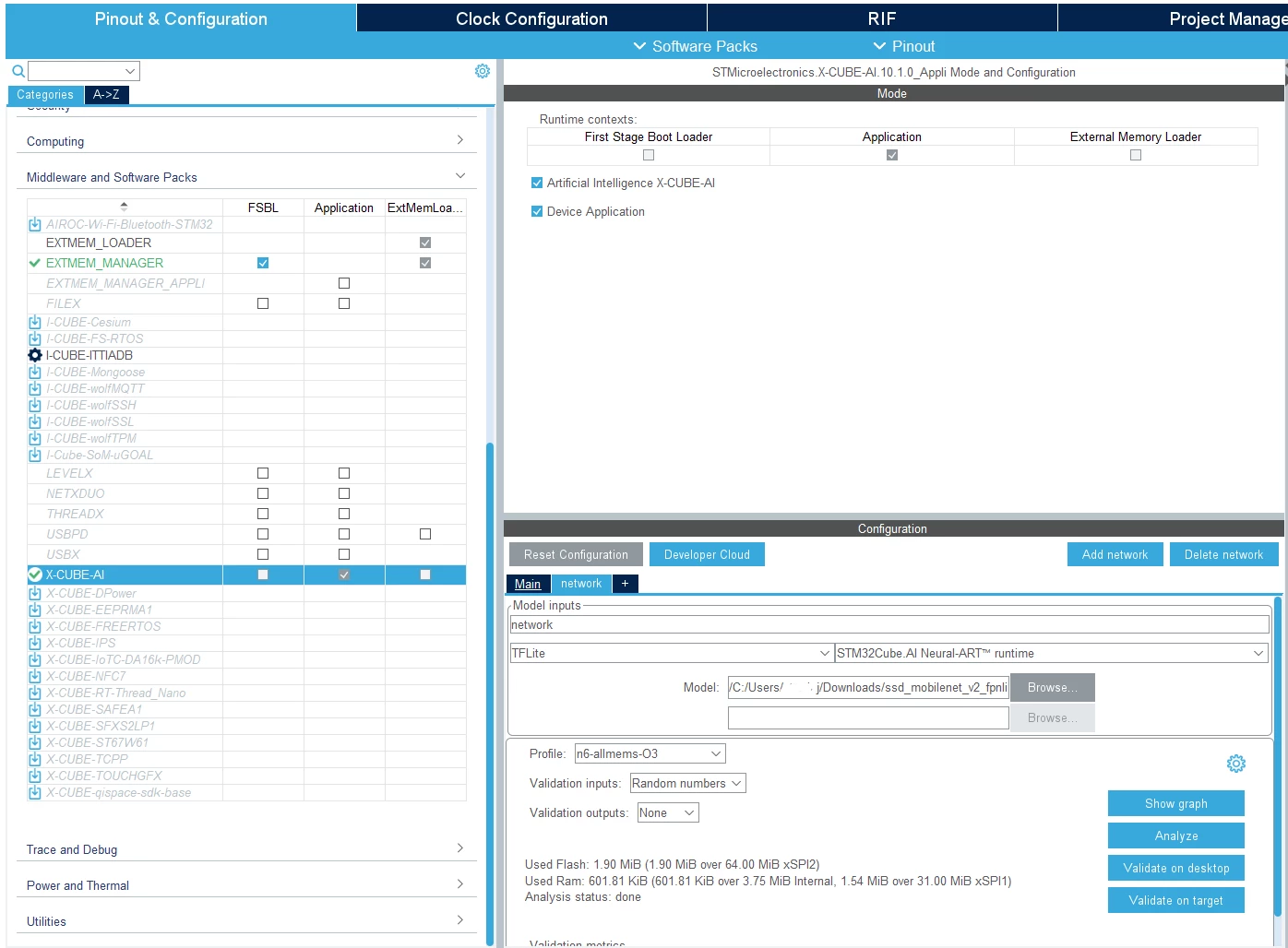Click download icon next to I-CUBE-Mongoose
The width and height of the screenshot is (1288, 948).
pyautogui.click(x=35, y=372)
